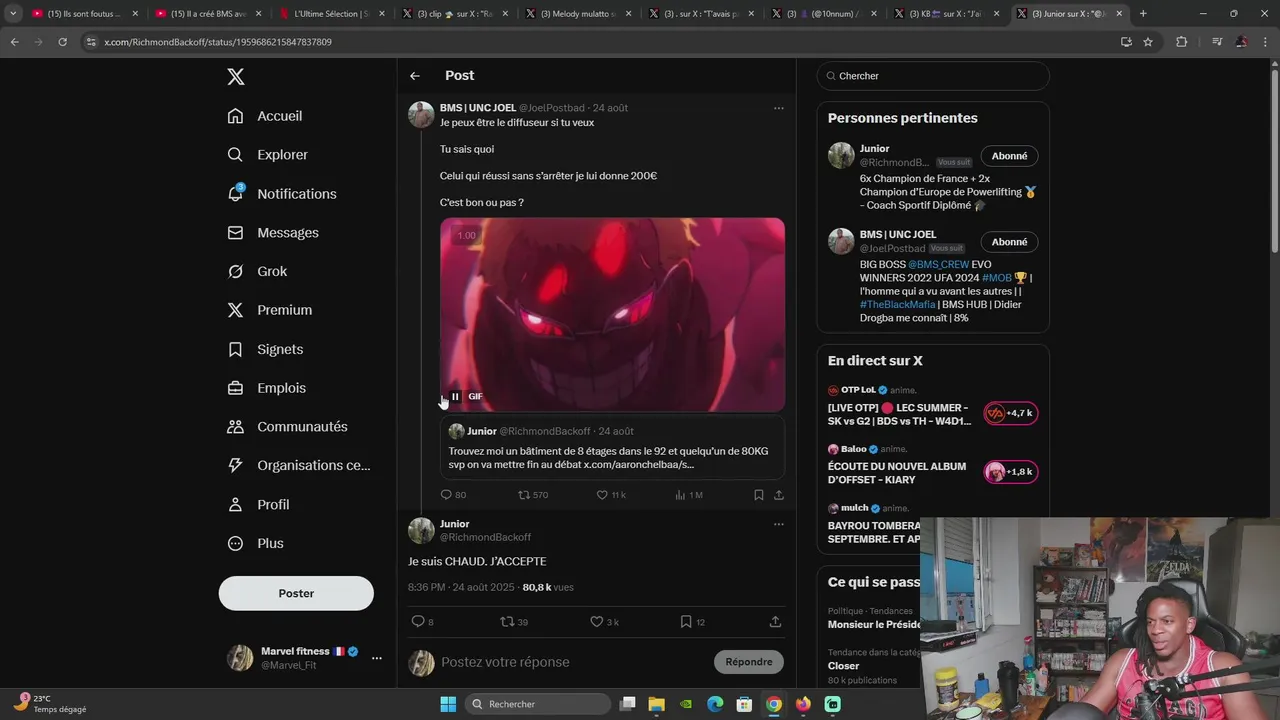Toggle Abonné button for BMS UNC JOEL
This screenshot has width=1280, height=720.
[1009, 242]
